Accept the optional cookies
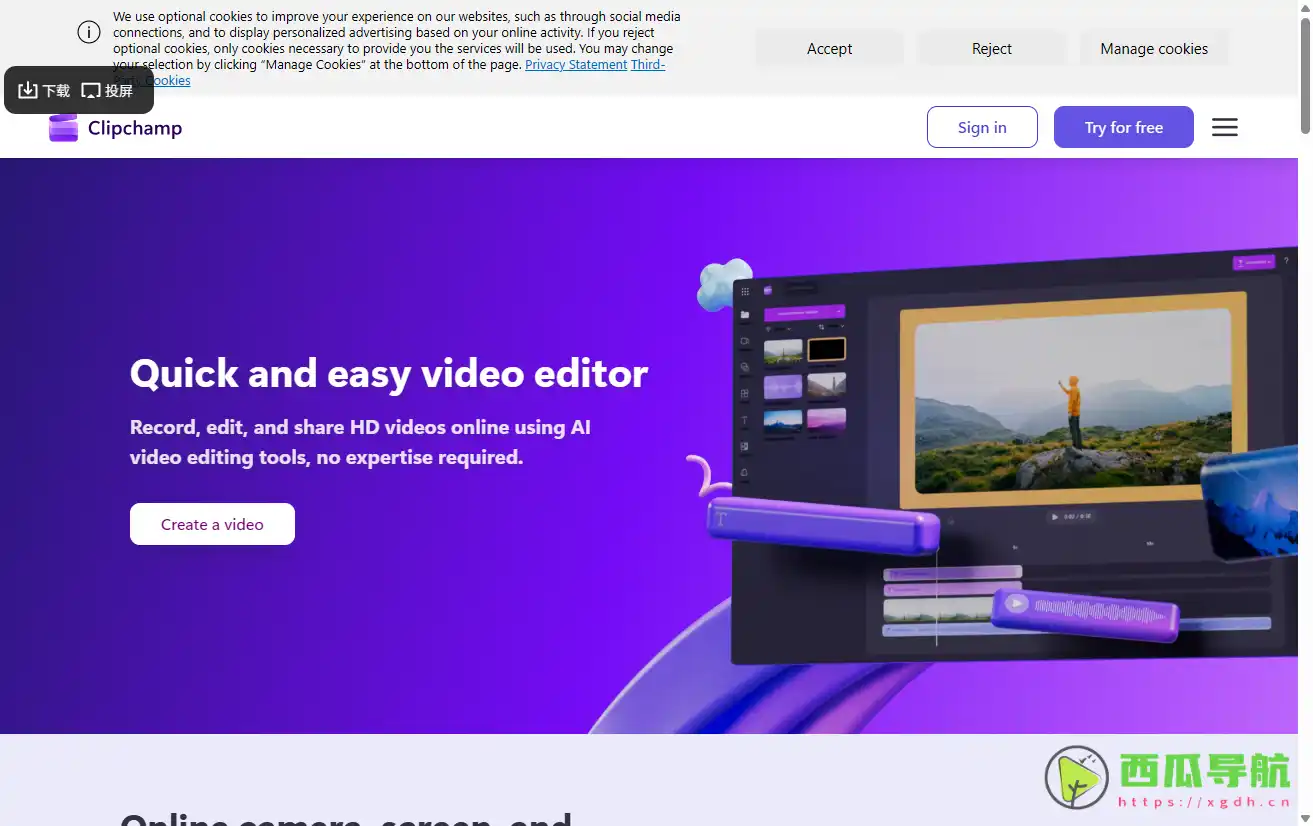1313x826 pixels. tap(829, 48)
